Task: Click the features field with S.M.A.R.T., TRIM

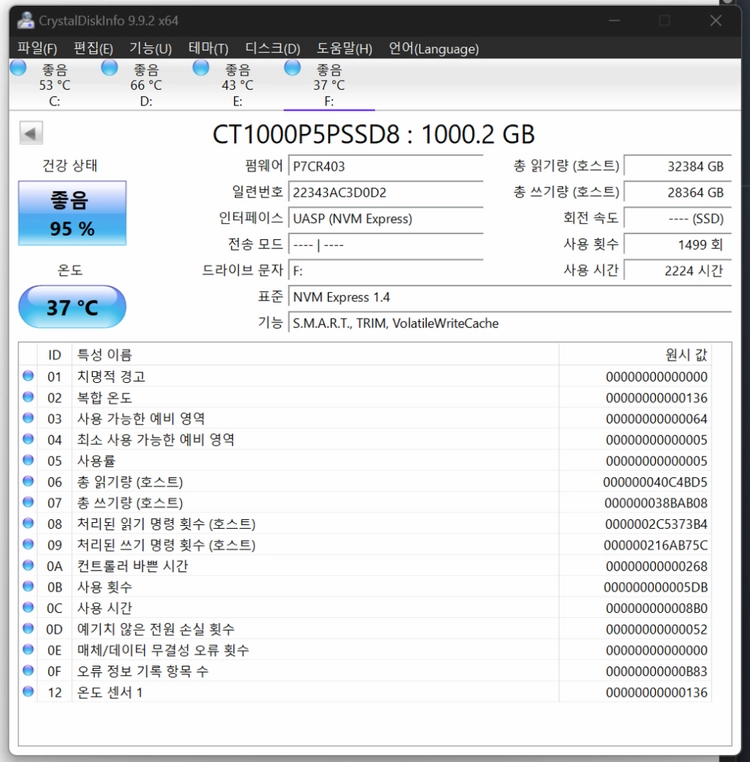Action: click(x=510, y=323)
